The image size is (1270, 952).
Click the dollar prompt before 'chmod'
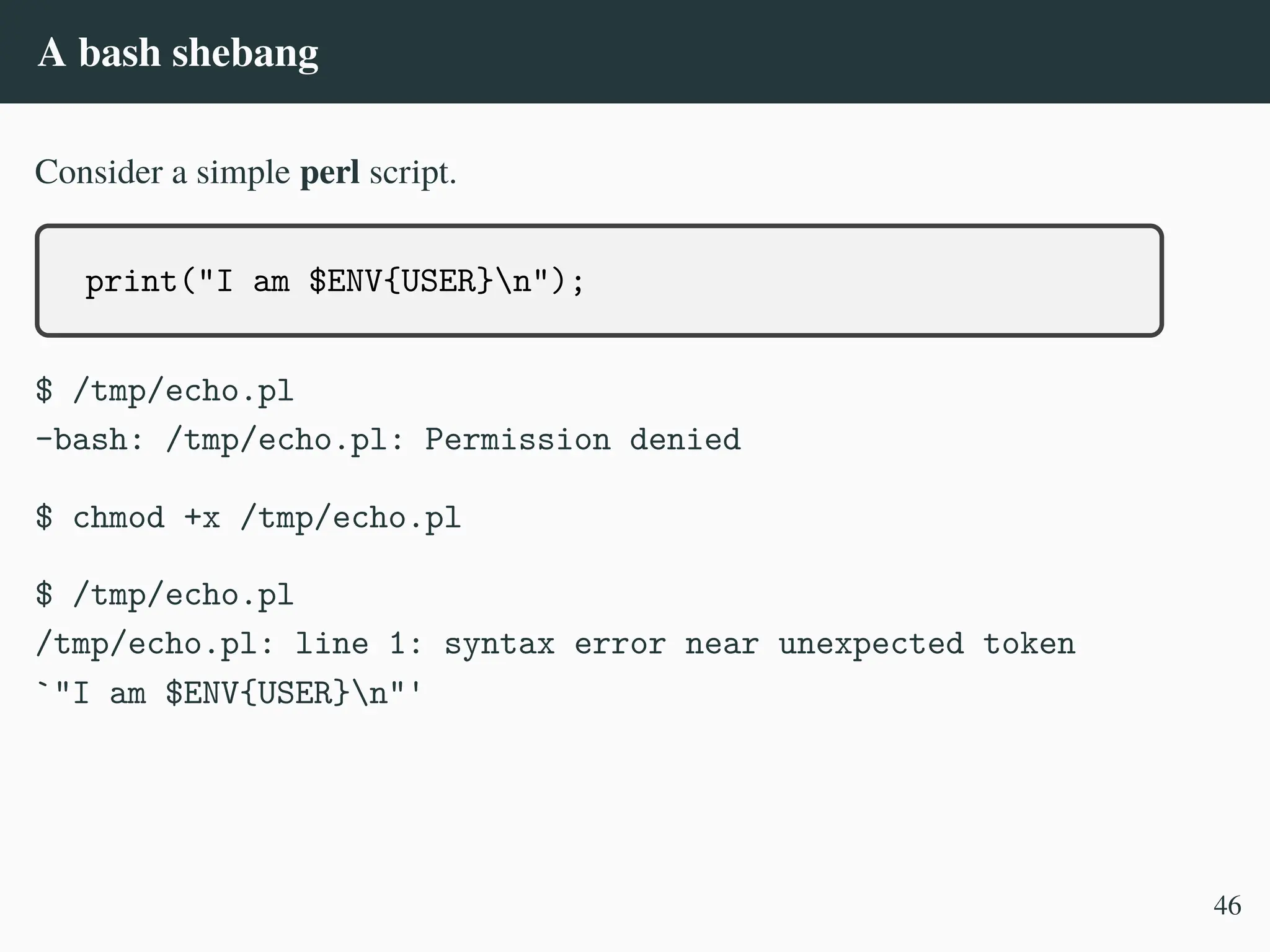click(44, 518)
